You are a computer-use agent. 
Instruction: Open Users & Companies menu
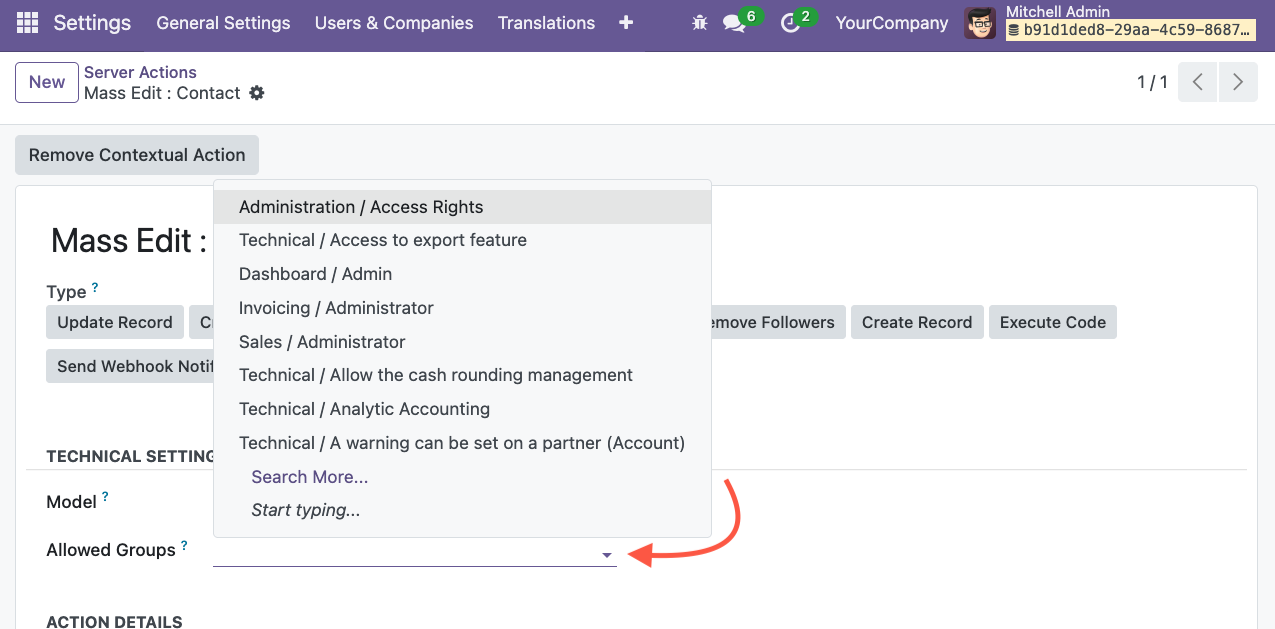[x=394, y=22]
